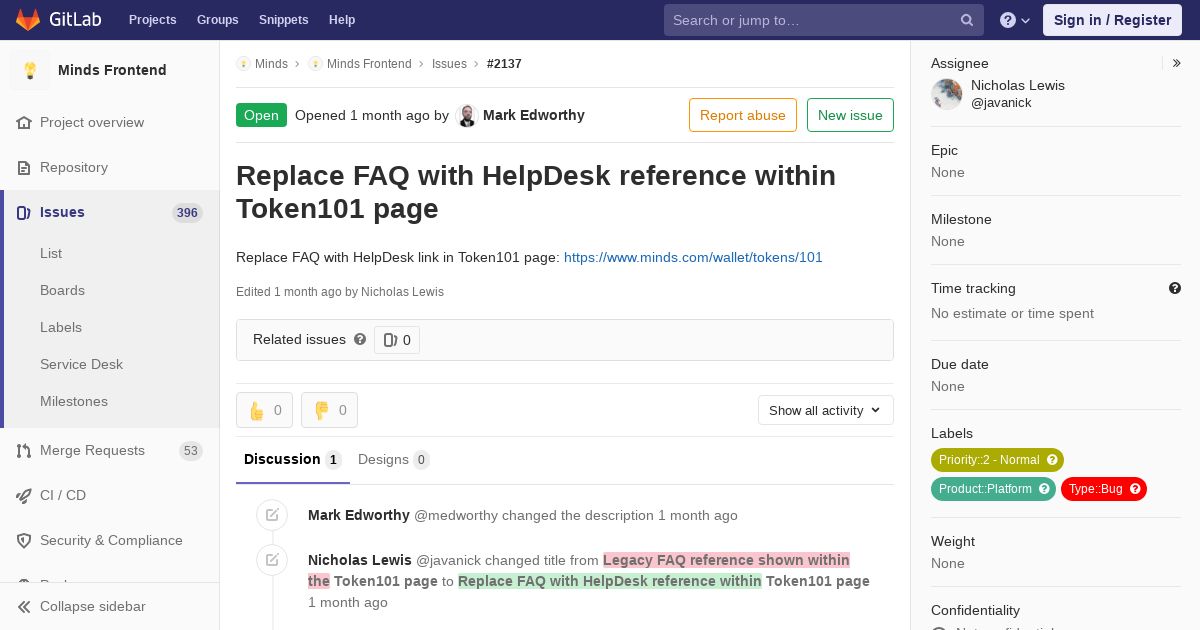Open the minds.com wallet tokens link
Viewport: 1200px width, 630px height.
693,257
